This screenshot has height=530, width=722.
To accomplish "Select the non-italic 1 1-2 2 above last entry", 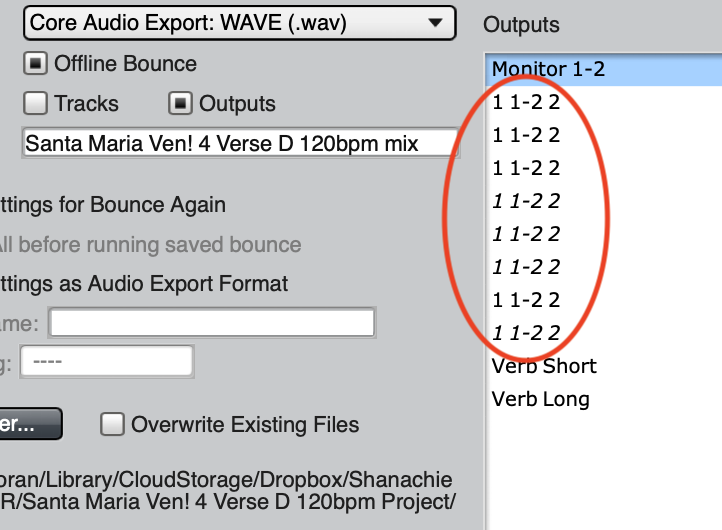I will (526, 300).
